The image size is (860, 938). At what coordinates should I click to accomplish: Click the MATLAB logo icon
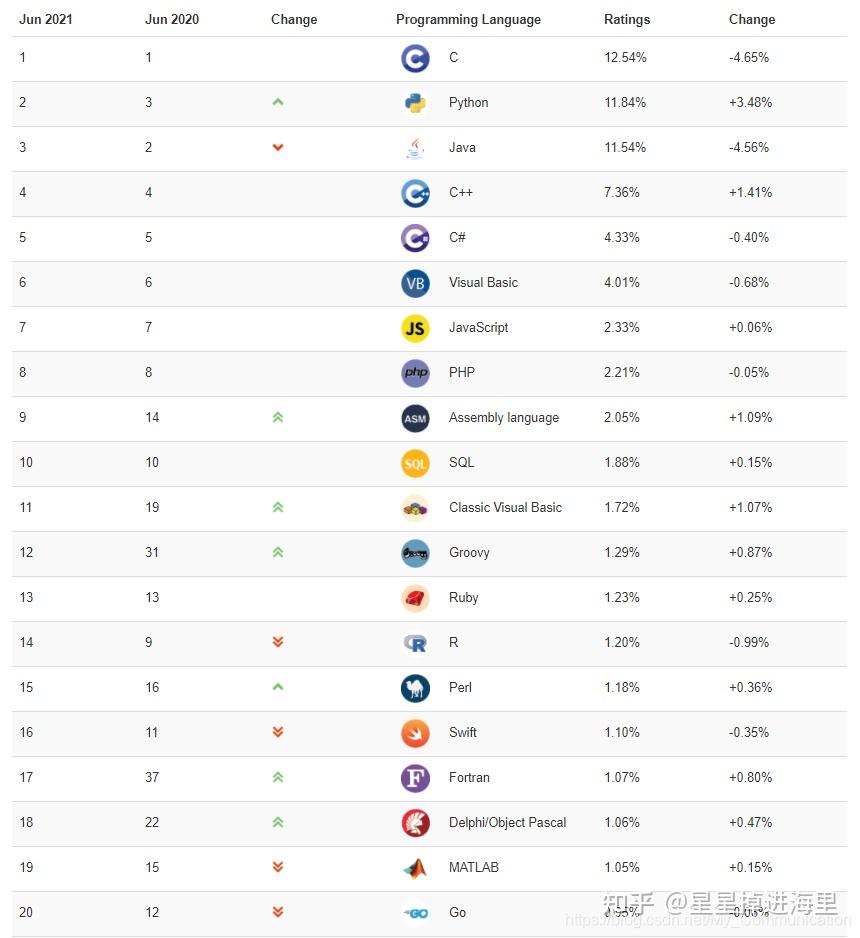tap(415, 868)
